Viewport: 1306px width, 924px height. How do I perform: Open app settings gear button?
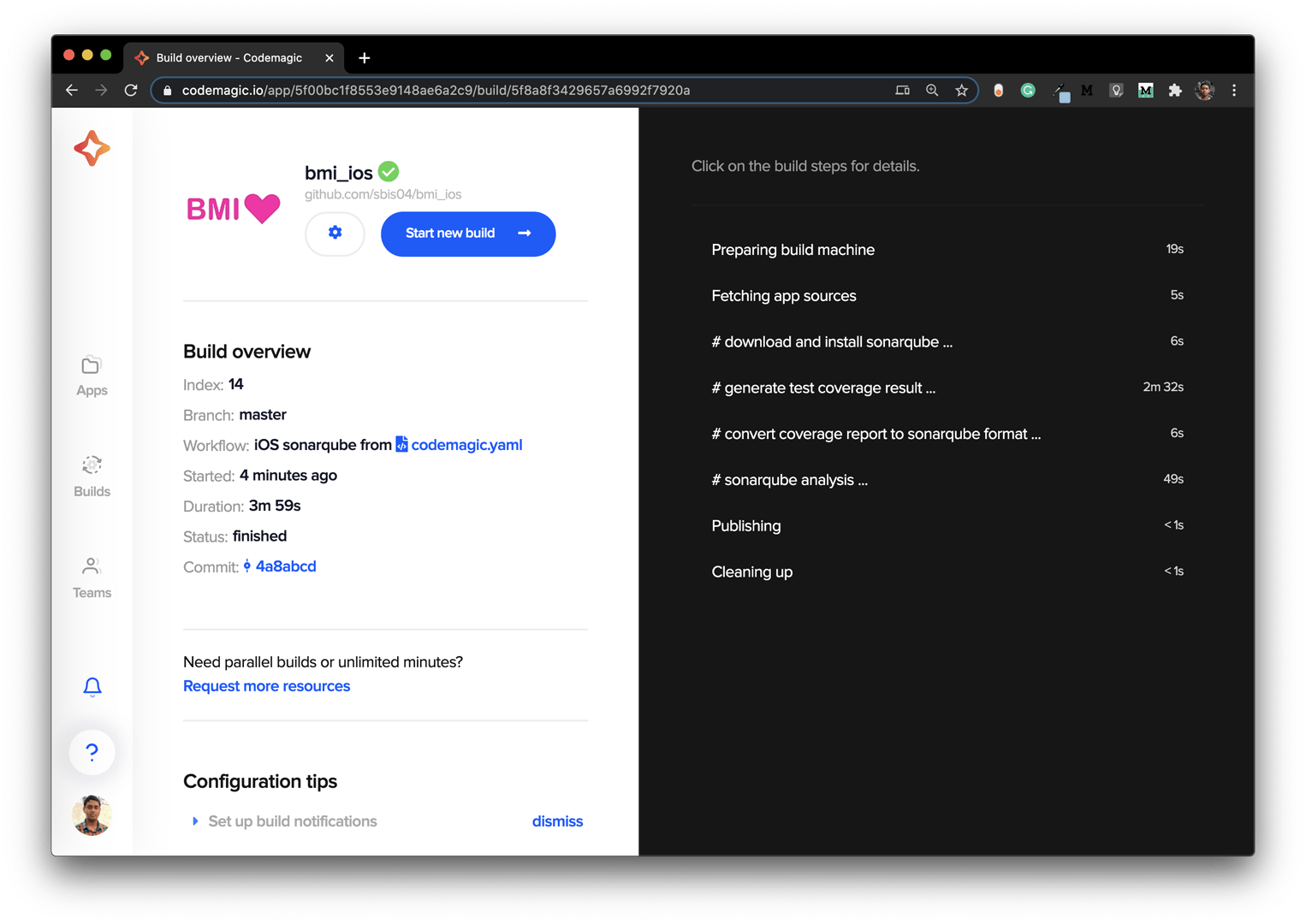[335, 233]
